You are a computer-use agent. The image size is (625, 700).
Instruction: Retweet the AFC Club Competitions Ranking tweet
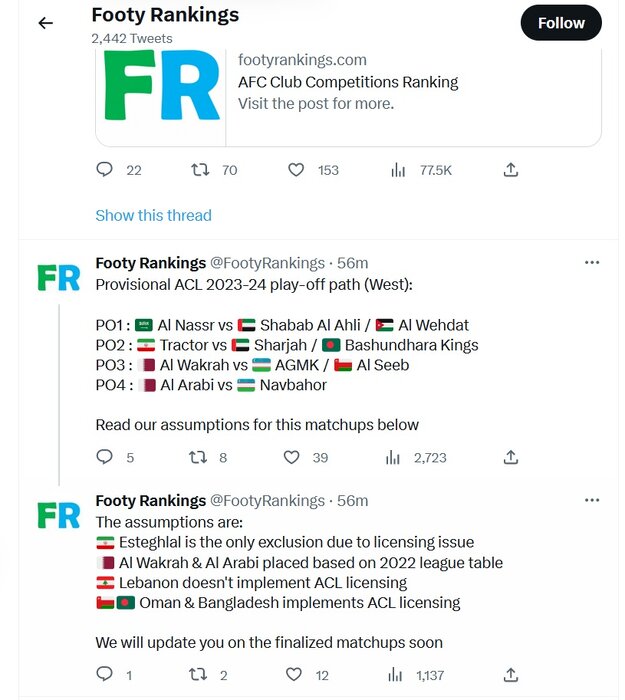[x=200, y=170]
